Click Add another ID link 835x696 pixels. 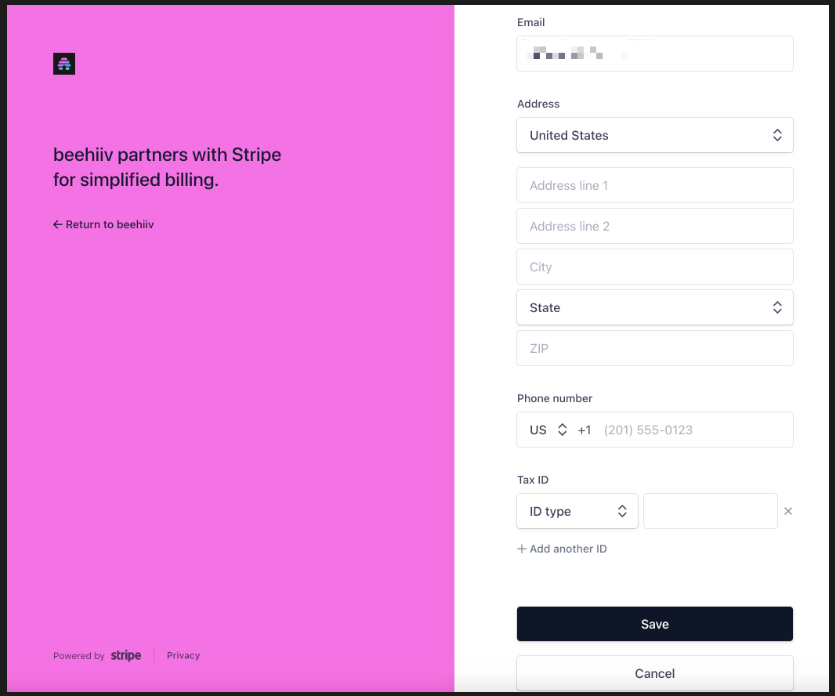[x=567, y=549]
